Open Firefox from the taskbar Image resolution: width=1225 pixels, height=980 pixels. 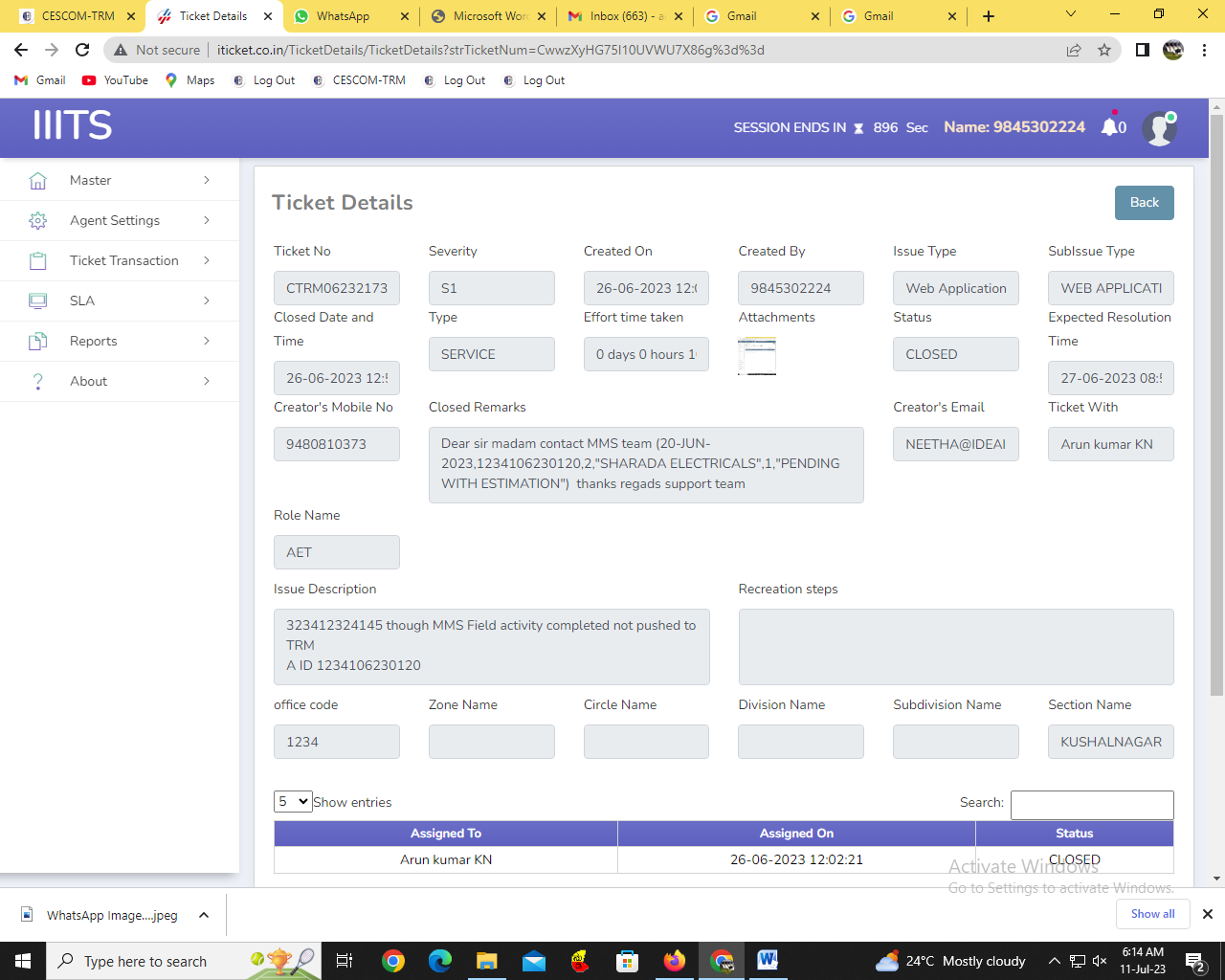pyautogui.click(x=675, y=961)
